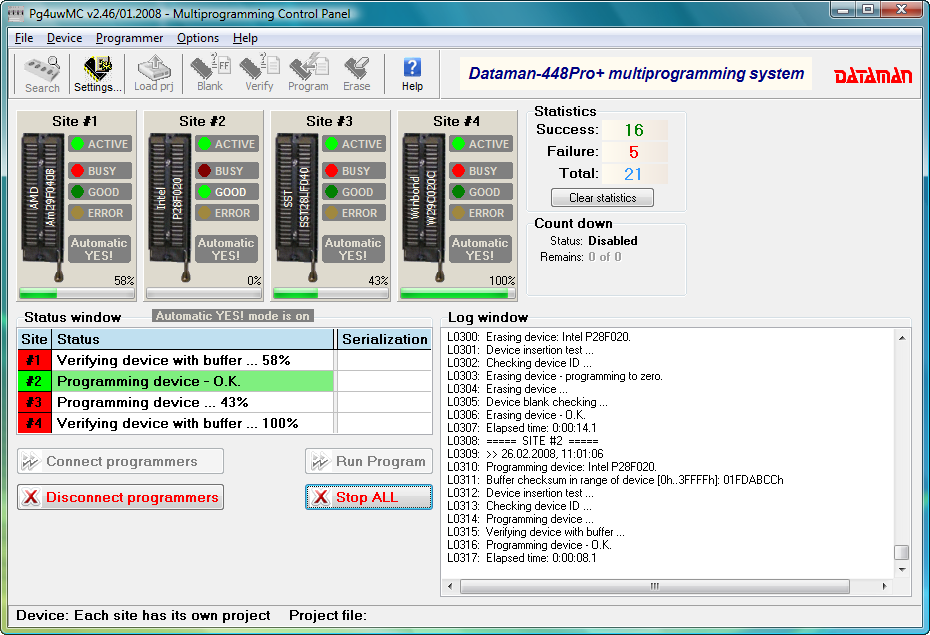Open the Settings dialog
Screen dimensions: 930x635
[96, 72]
